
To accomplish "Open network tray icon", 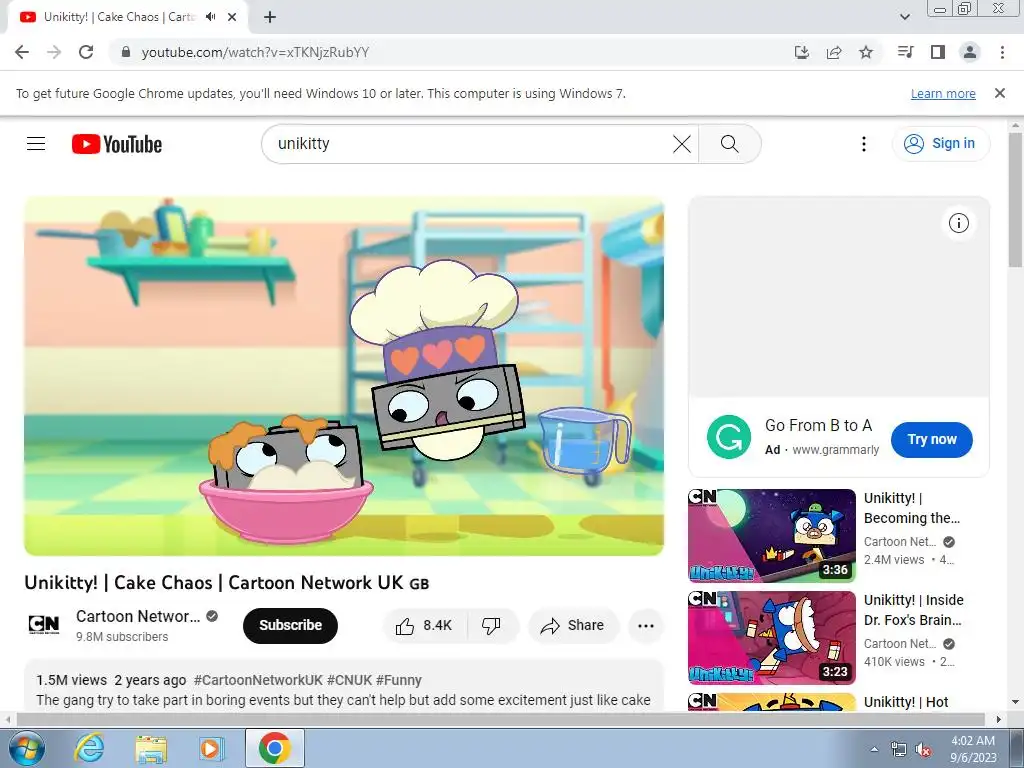I will point(899,750).
